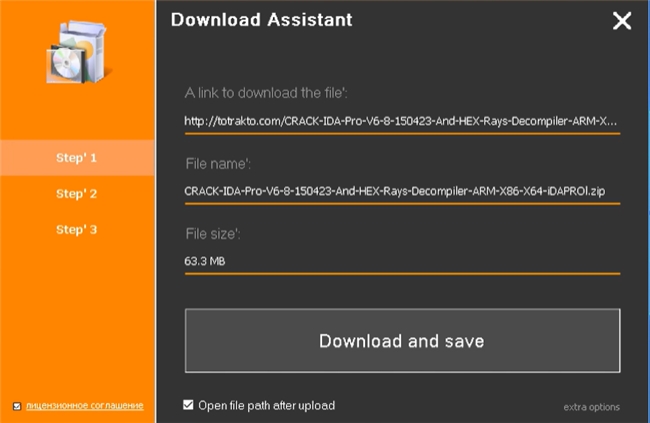Uncheck Open file path after upload
This screenshot has height=423, width=650.
click(188, 405)
